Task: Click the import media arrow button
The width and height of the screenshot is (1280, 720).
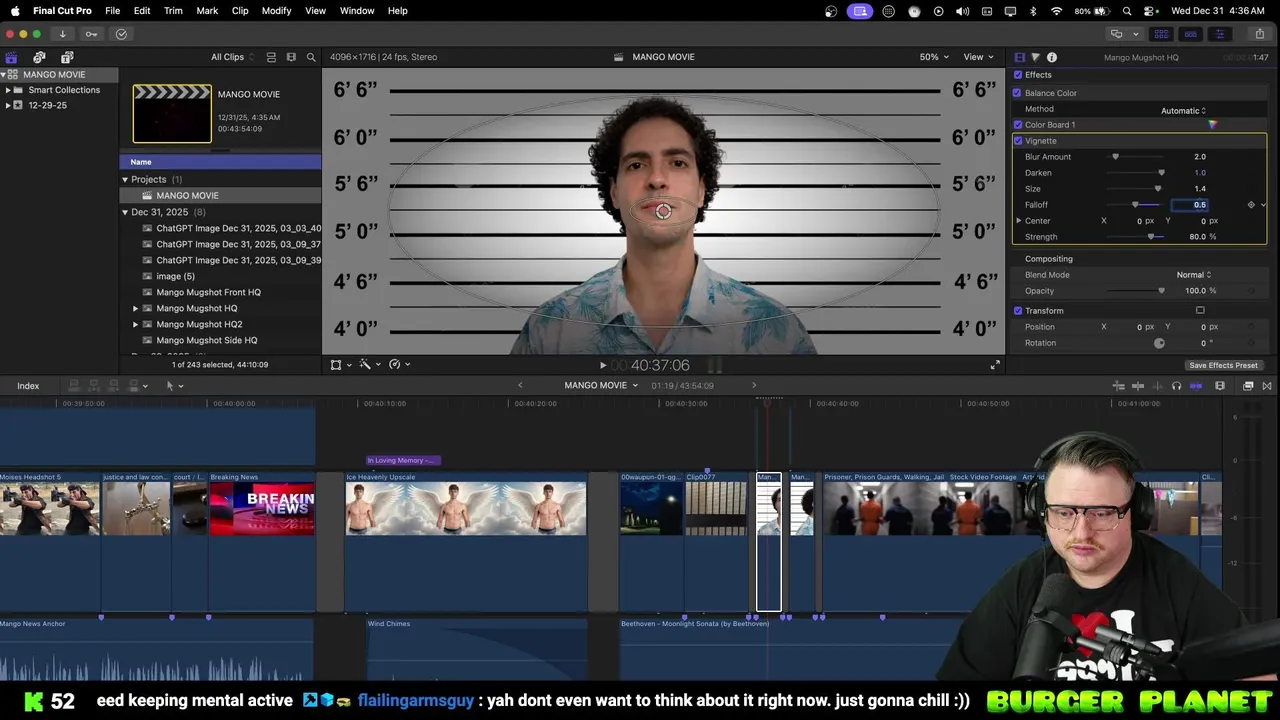Action: click(62, 34)
